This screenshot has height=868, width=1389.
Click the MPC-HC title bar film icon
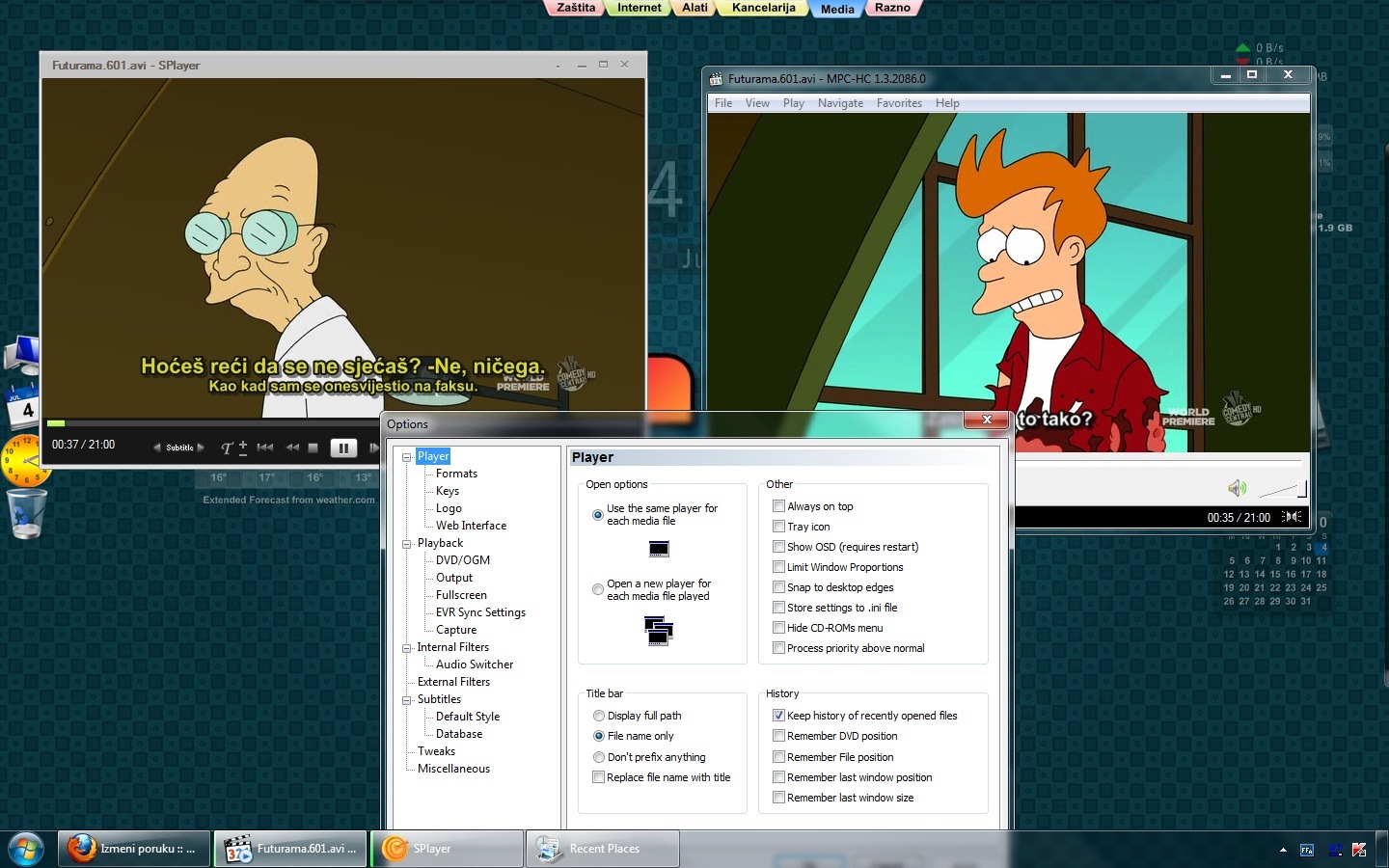pyautogui.click(x=716, y=79)
